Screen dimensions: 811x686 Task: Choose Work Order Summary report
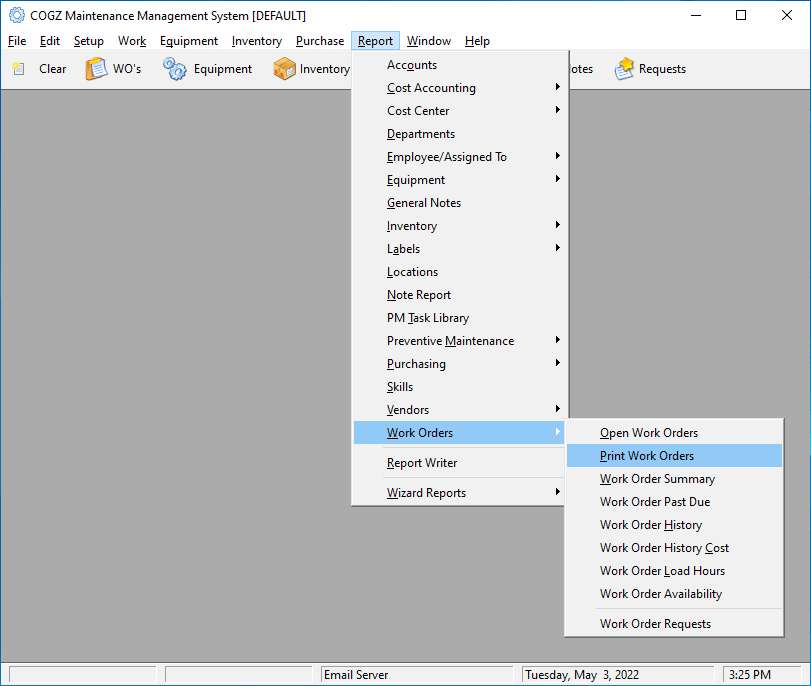(x=674, y=479)
